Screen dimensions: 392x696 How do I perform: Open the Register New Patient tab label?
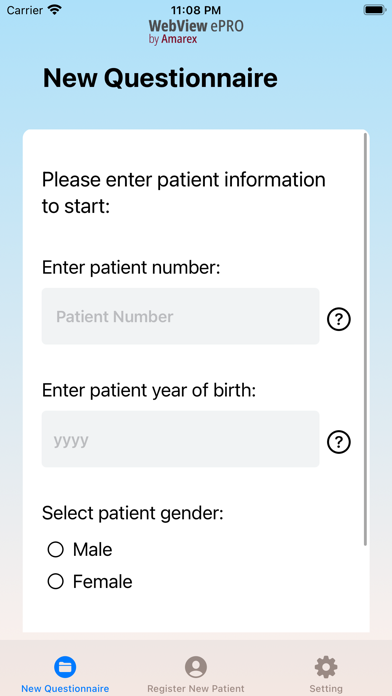click(x=196, y=689)
